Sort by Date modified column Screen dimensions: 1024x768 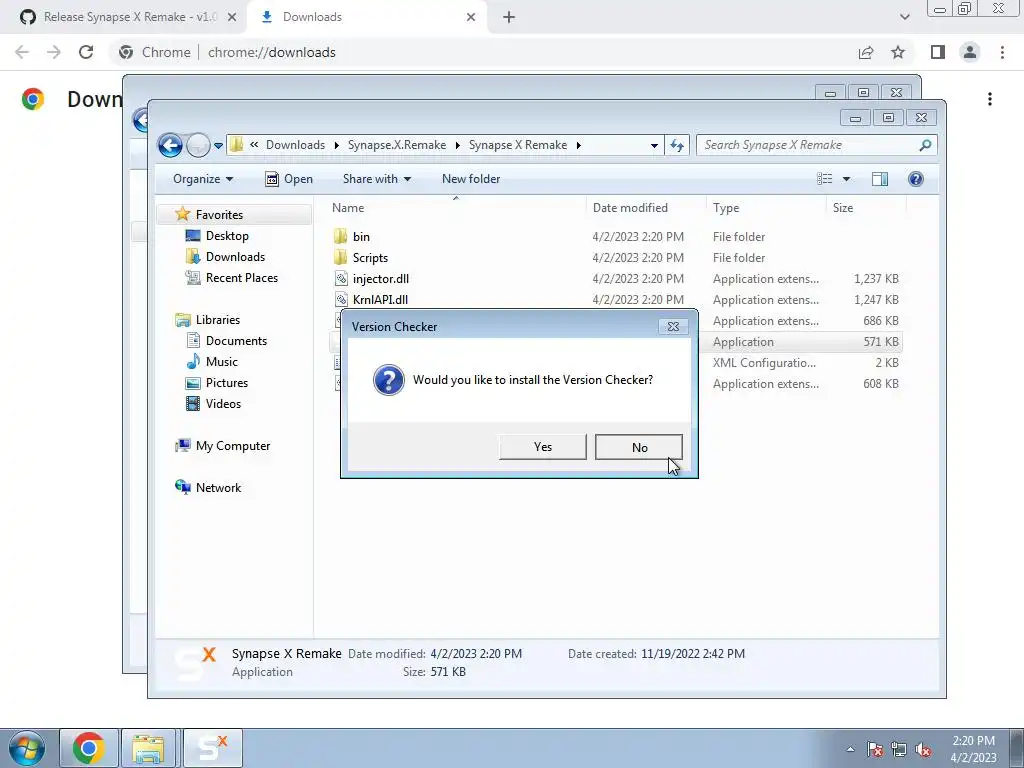[x=646, y=208]
